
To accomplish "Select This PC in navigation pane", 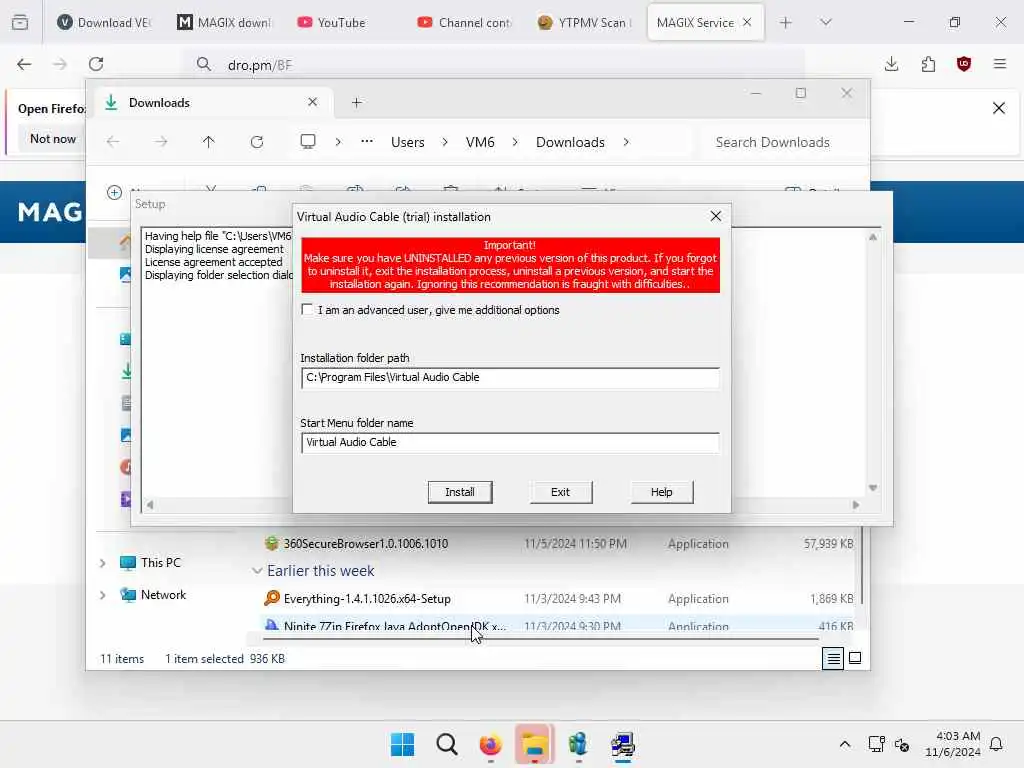I will point(160,562).
